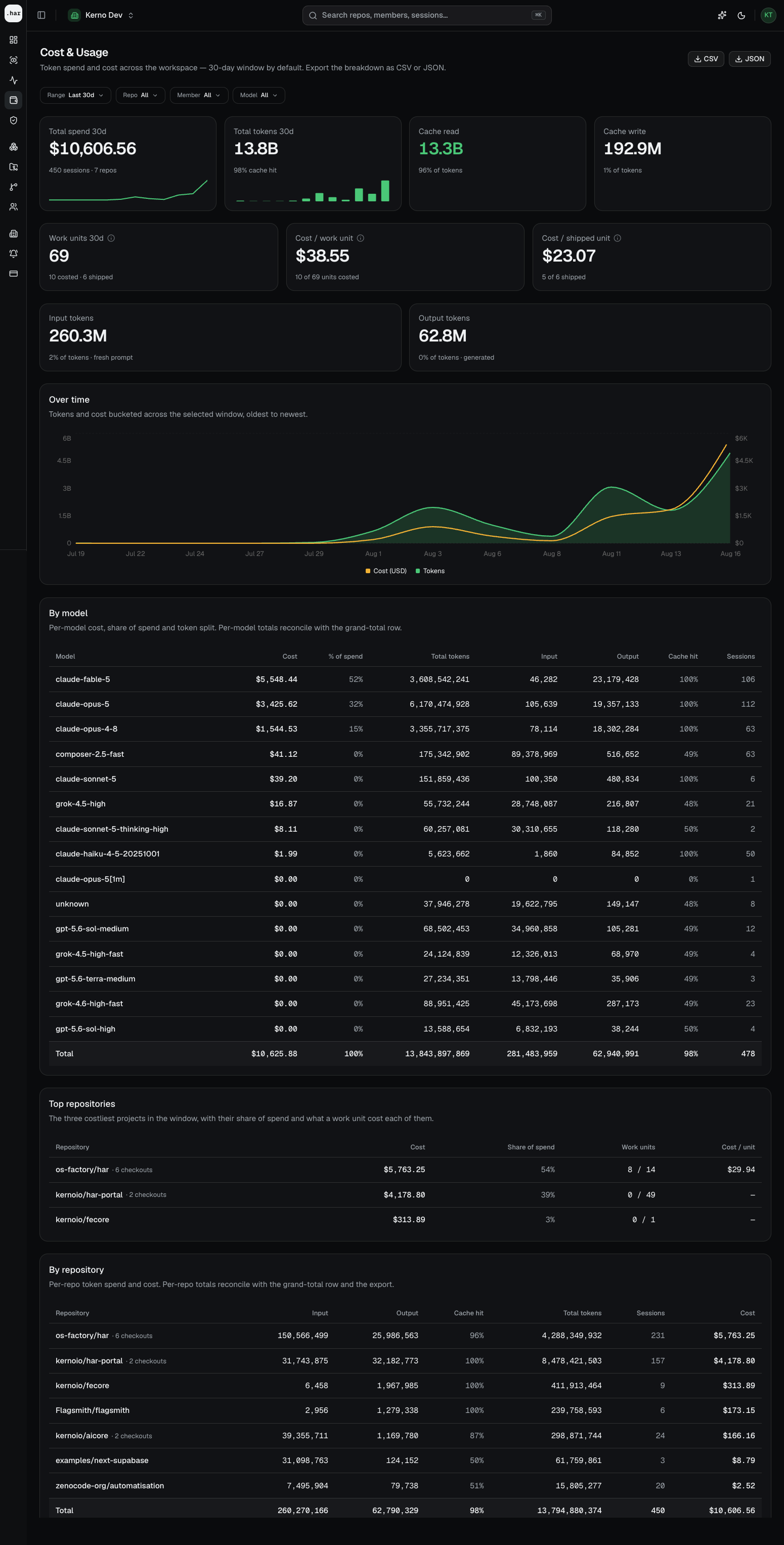Click kernoio/aicore repository name
The width and height of the screenshot is (784, 1545).
pos(81,1435)
